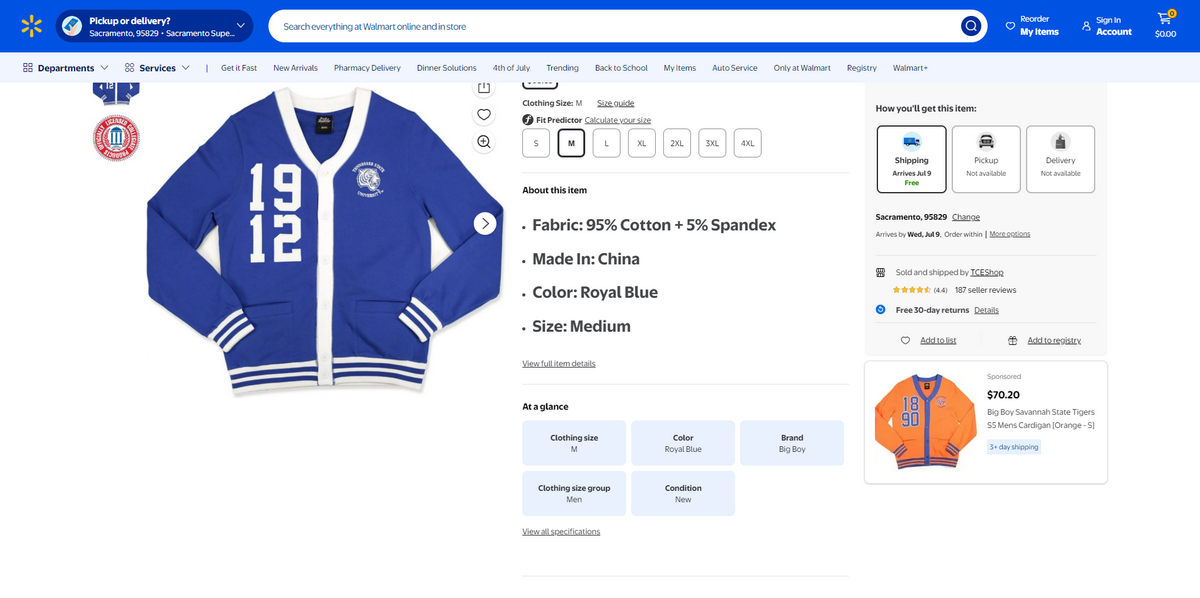Click Change location link
The width and height of the screenshot is (1200, 598).
point(966,217)
